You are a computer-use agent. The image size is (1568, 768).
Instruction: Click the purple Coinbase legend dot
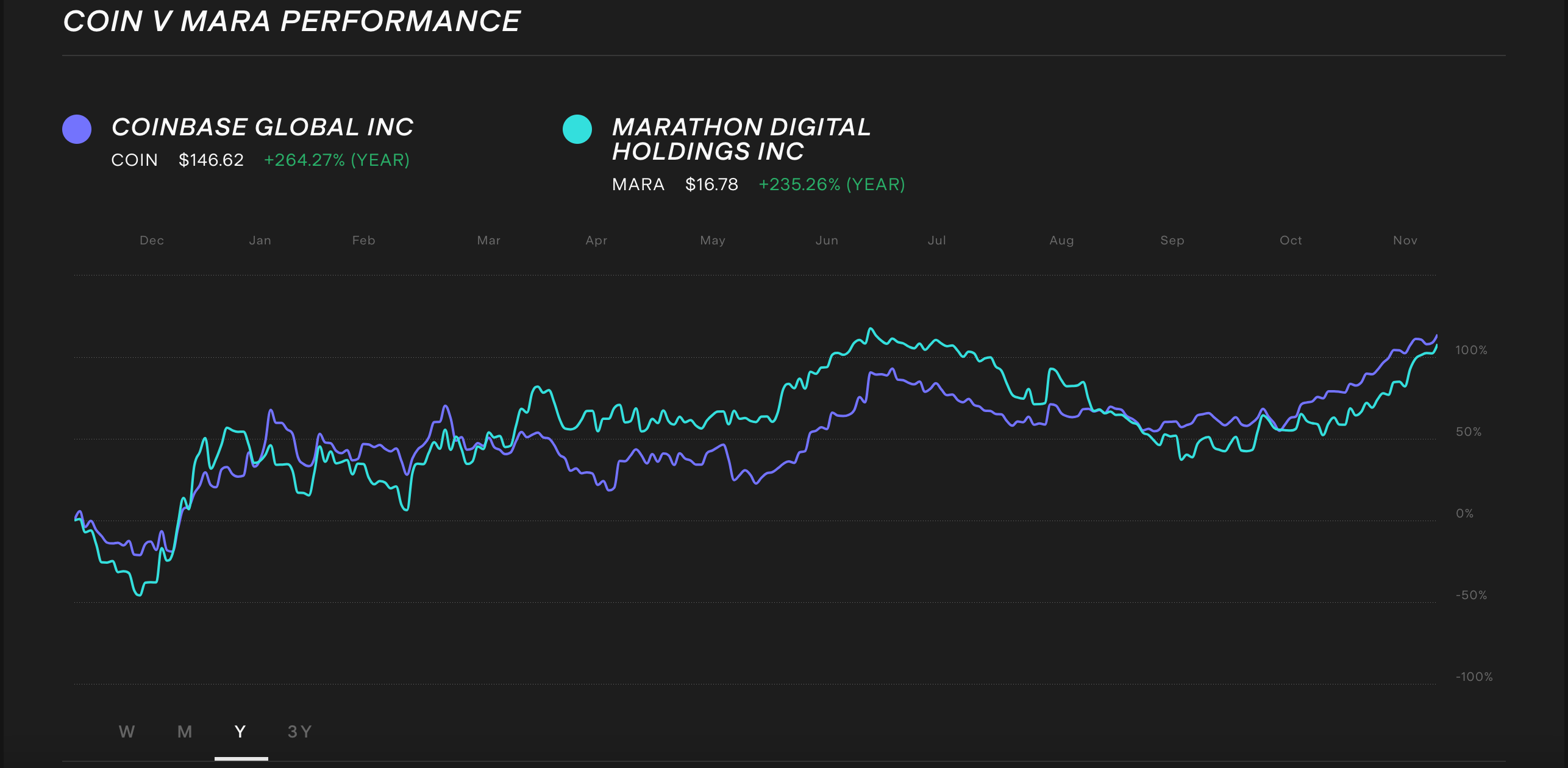(77, 128)
